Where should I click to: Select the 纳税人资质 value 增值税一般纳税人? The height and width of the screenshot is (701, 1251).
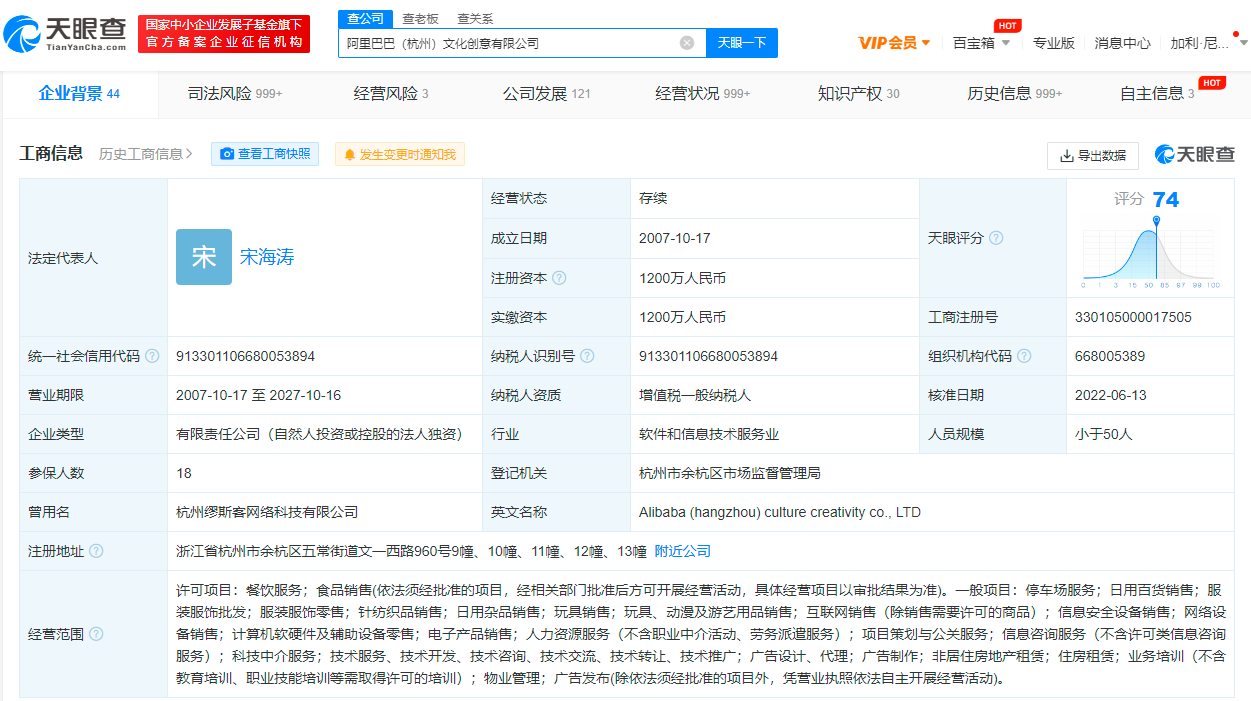(695, 395)
